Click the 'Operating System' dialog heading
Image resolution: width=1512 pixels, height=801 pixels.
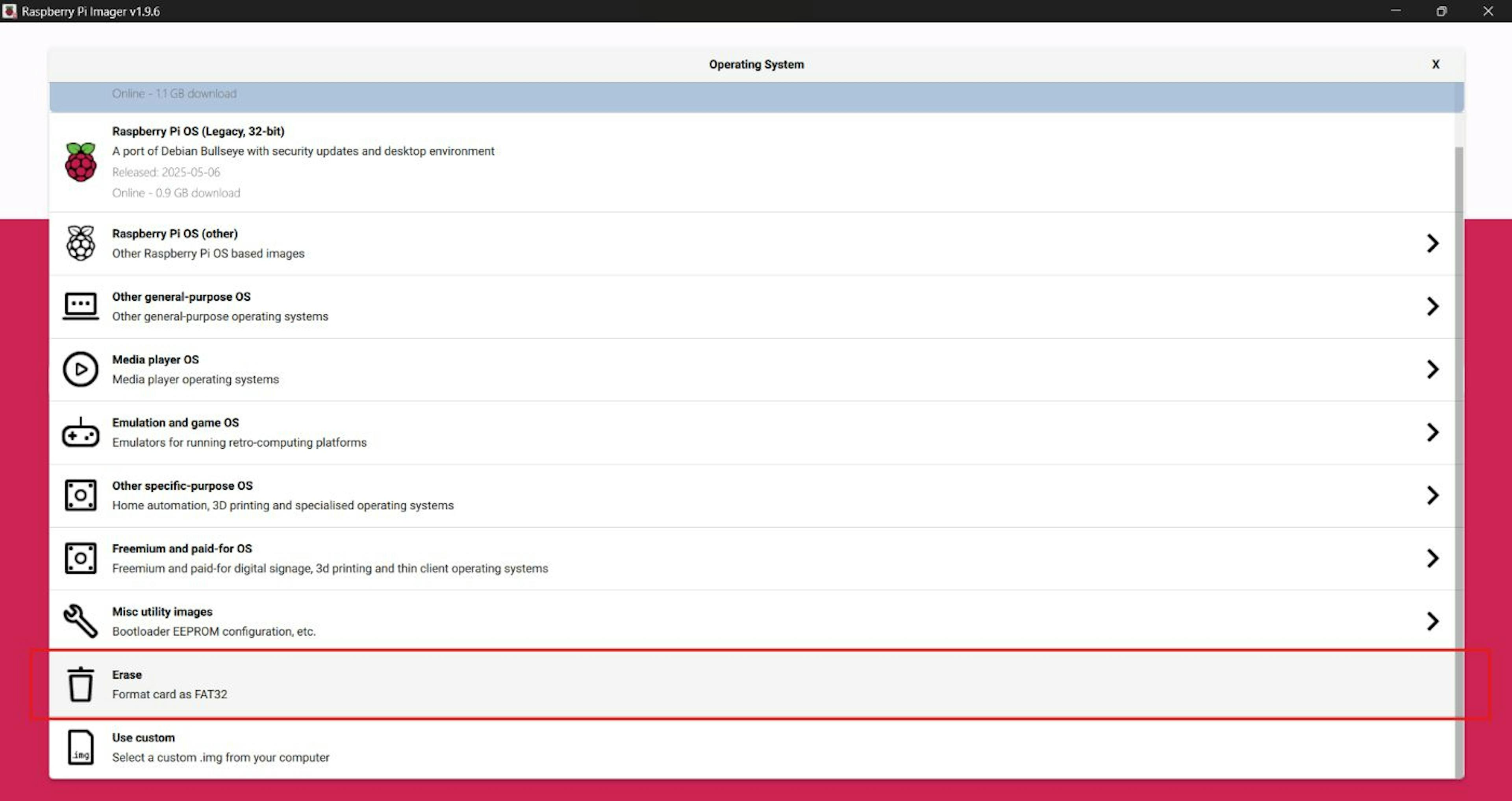[x=756, y=65]
